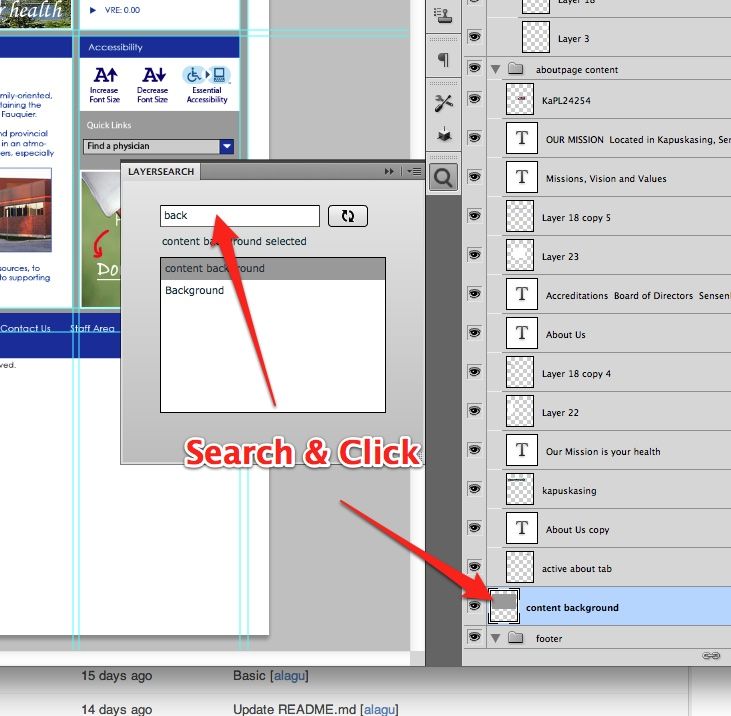Collapse the aboutpage content group
731x716 pixels.
[x=496, y=69]
